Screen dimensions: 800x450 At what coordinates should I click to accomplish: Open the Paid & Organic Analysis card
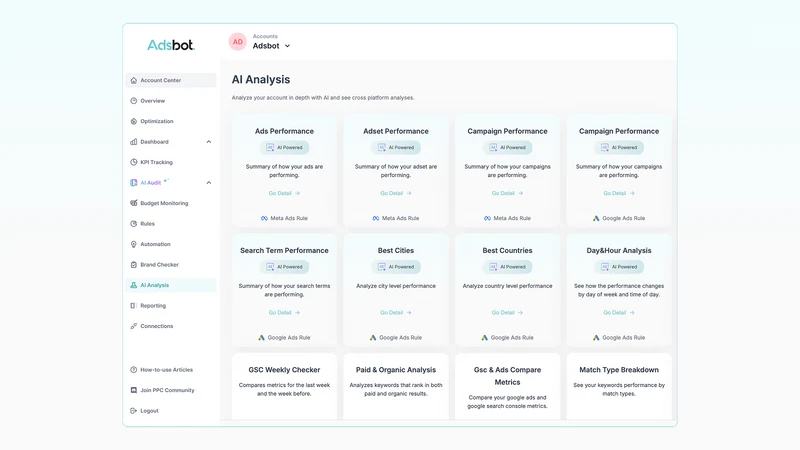pyautogui.click(x=396, y=386)
